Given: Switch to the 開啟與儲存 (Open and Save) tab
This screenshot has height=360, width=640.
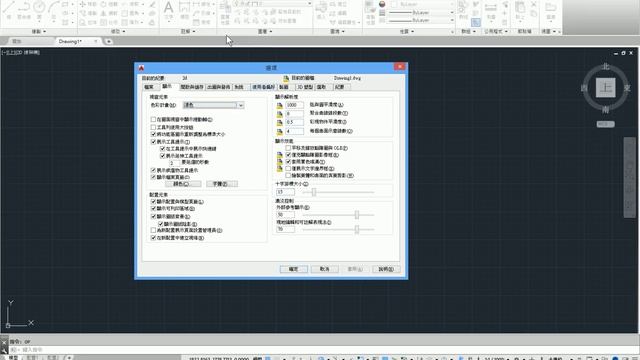Looking at the screenshot, I should click(191, 87).
